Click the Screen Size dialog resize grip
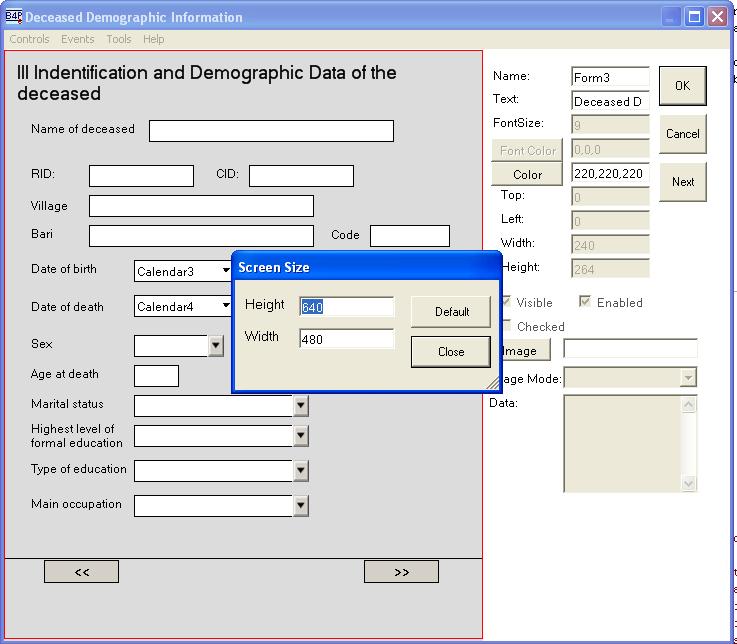 click(x=493, y=383)
